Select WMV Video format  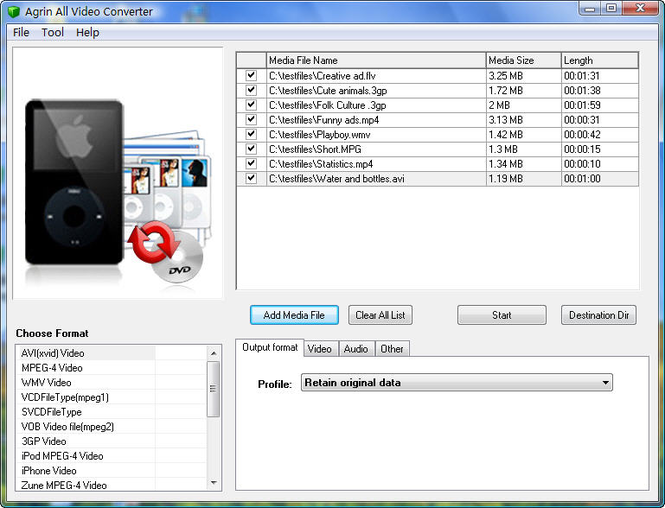(x=111, y=382)
